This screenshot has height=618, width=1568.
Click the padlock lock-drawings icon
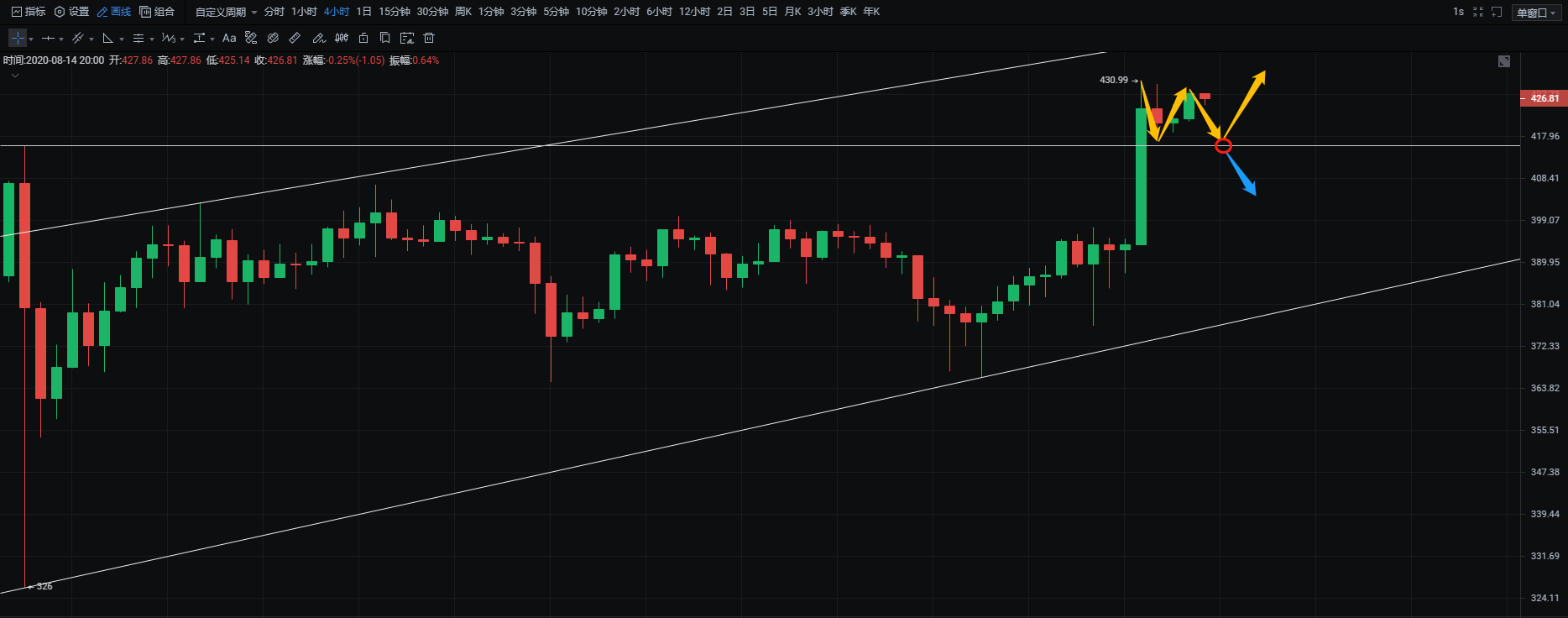coord(363,38)
